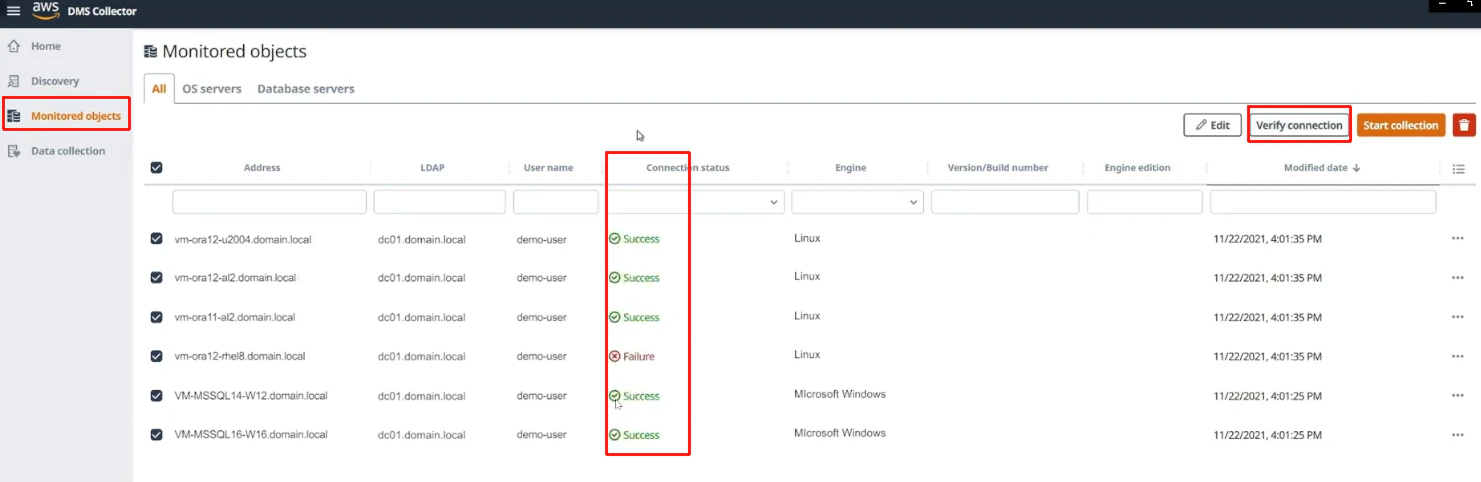This screenshot has width=1481, height=482.
Task: Open Data collection in the sidebar
Action: point(68,151)
